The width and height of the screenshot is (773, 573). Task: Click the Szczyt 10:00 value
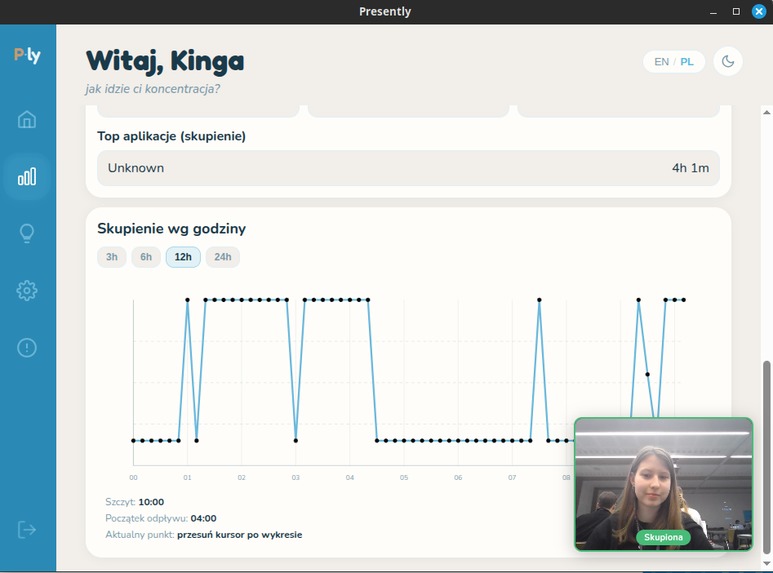[x=151, y=502]
